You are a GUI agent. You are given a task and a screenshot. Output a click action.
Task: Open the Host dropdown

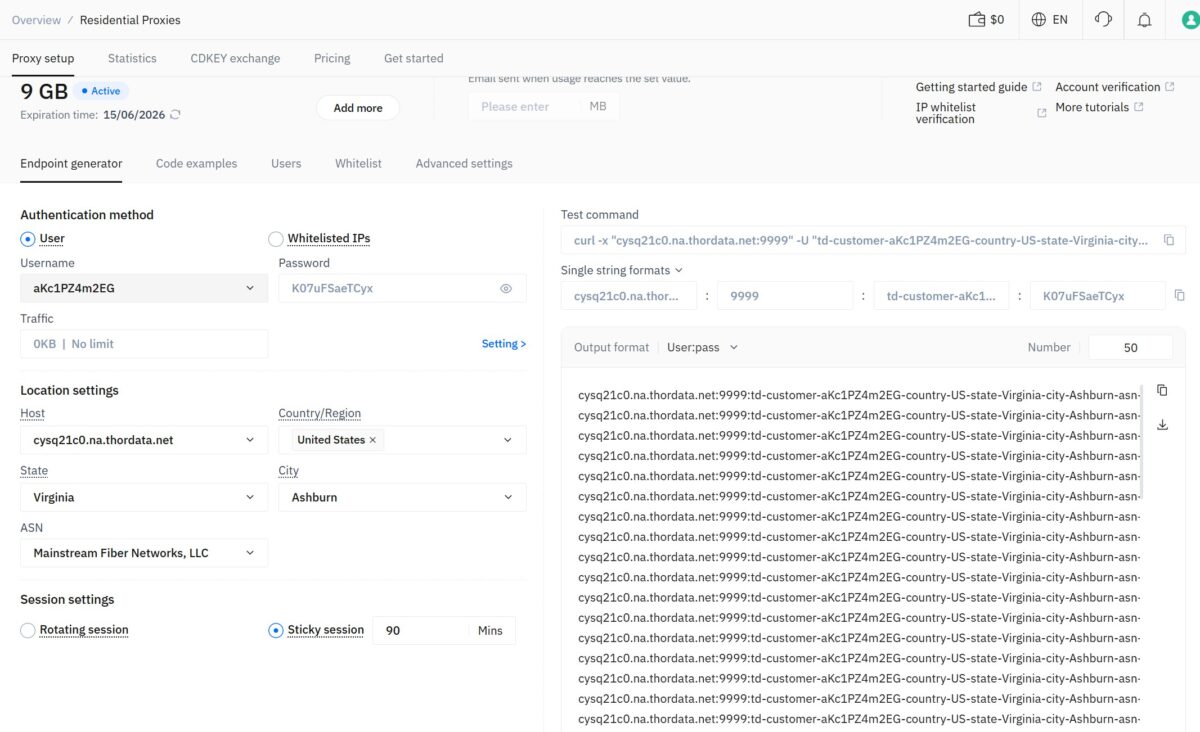(x=144, y=440)
